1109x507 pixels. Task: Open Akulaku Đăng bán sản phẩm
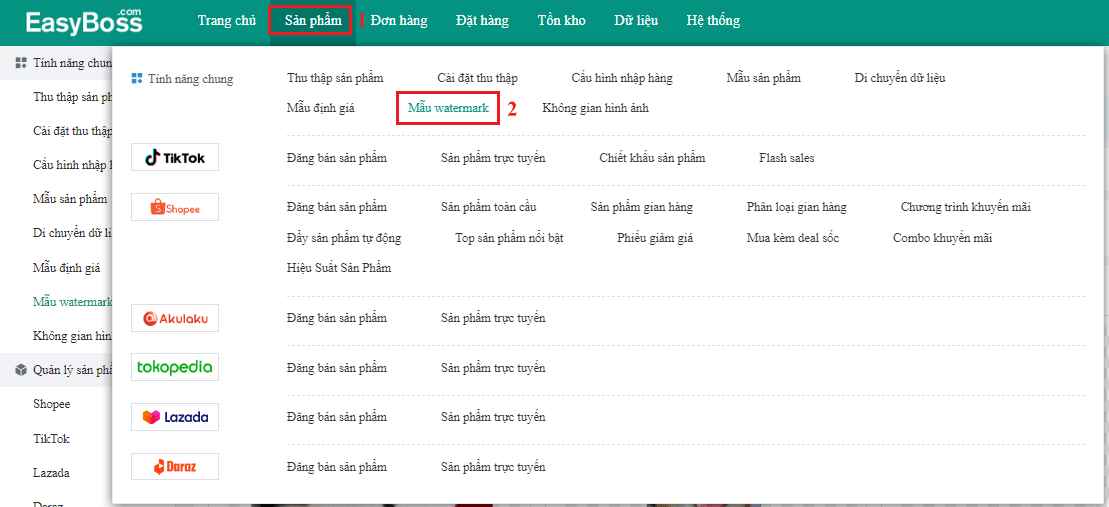pos(337,318)
